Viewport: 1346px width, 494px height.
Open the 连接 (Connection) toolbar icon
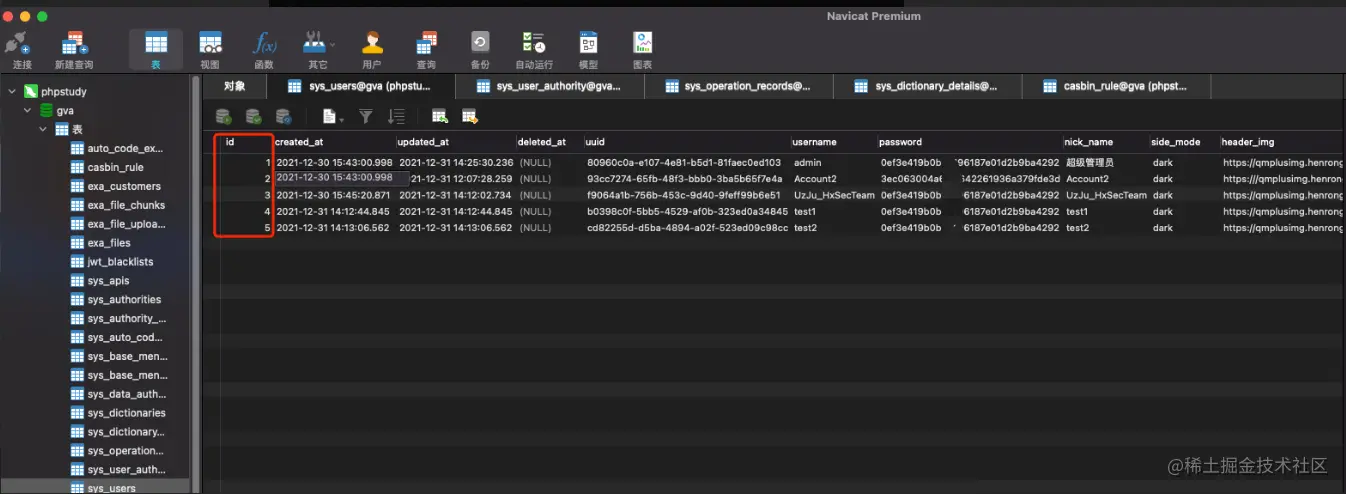[x=20, y=44]
